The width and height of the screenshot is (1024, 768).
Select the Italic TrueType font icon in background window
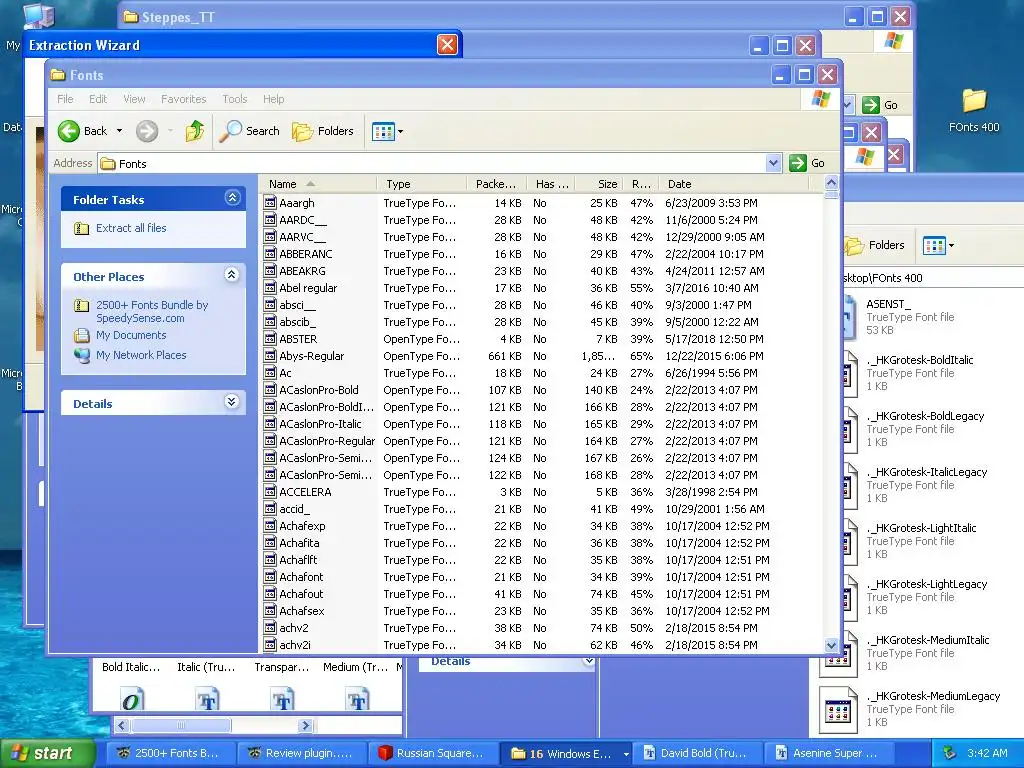(x=208, y=699)
